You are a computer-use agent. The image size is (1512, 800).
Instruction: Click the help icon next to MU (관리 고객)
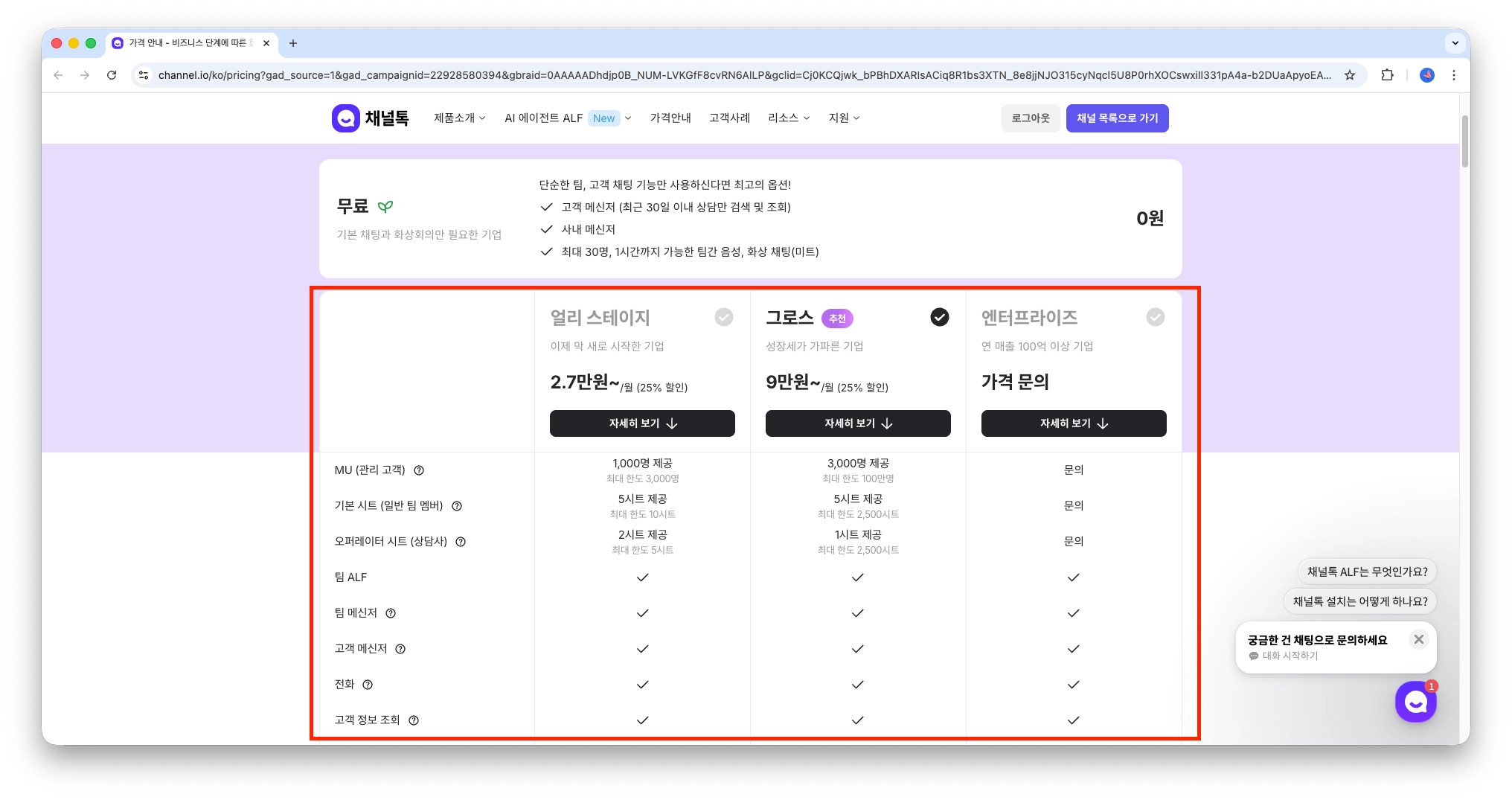click(x=419, y=470)
